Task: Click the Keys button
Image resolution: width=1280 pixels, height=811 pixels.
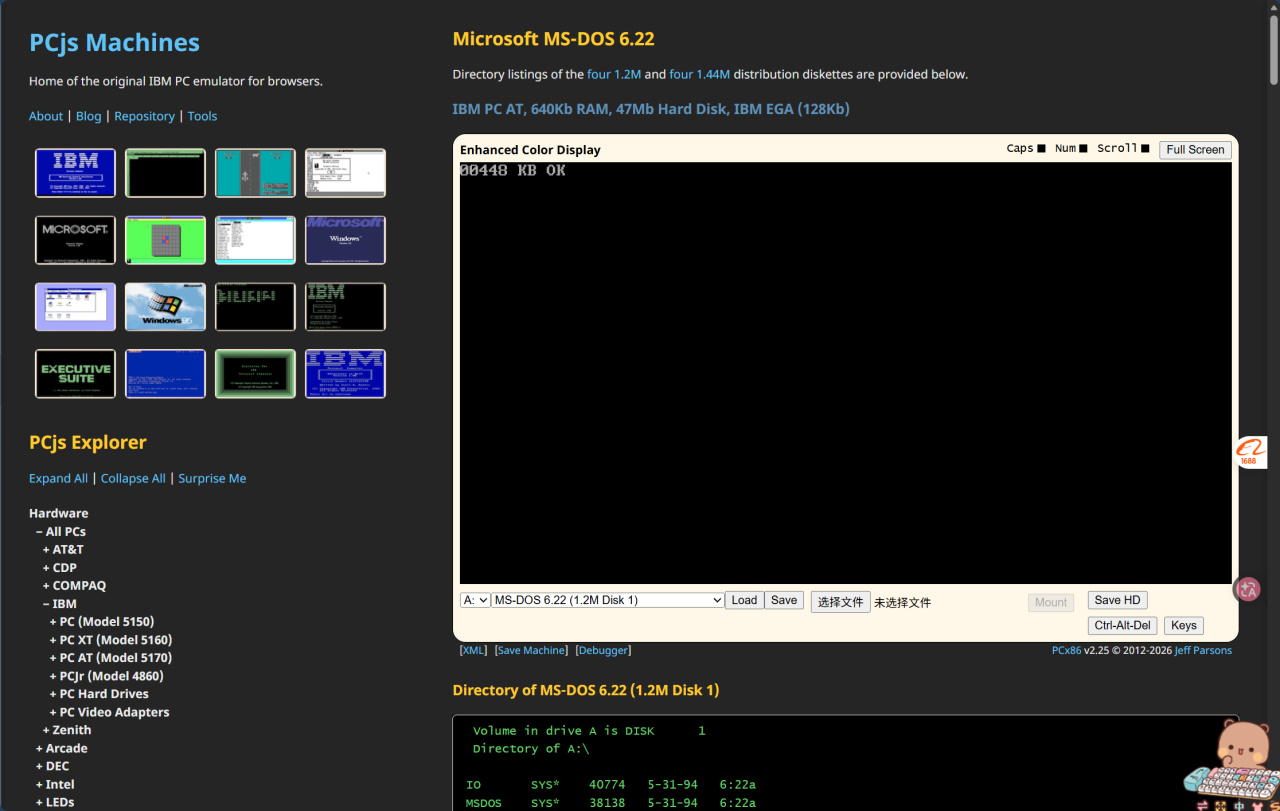Action: click(1184, 626)
